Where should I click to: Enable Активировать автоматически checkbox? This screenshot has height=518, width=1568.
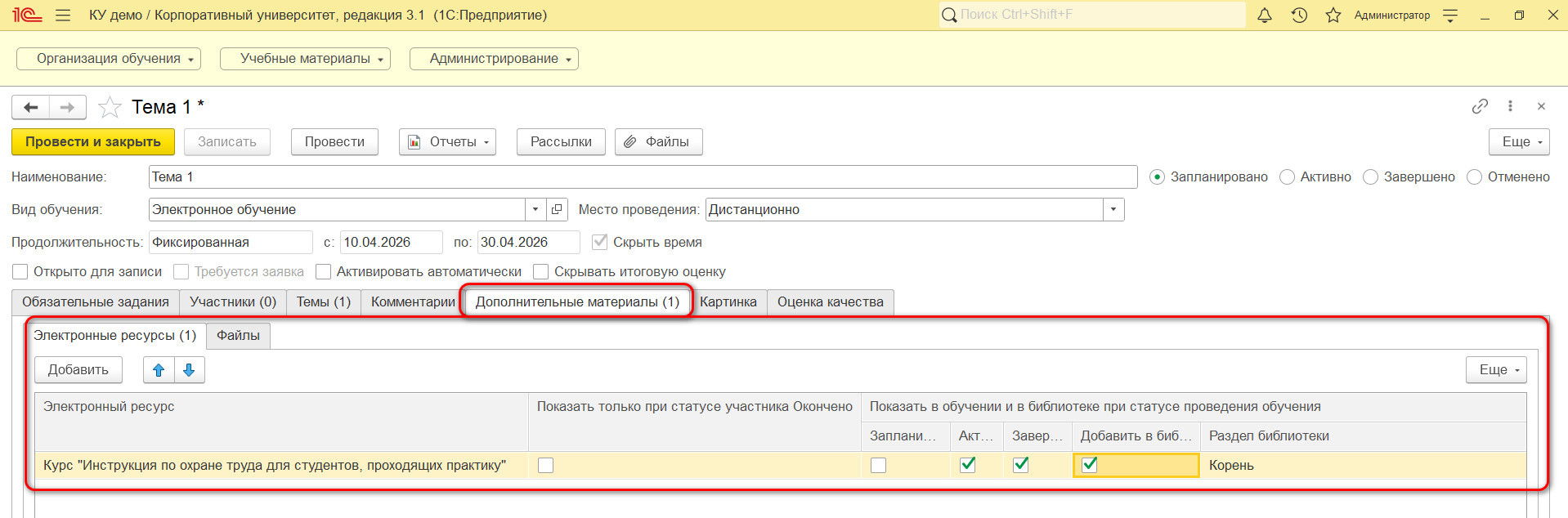(324, 271)
